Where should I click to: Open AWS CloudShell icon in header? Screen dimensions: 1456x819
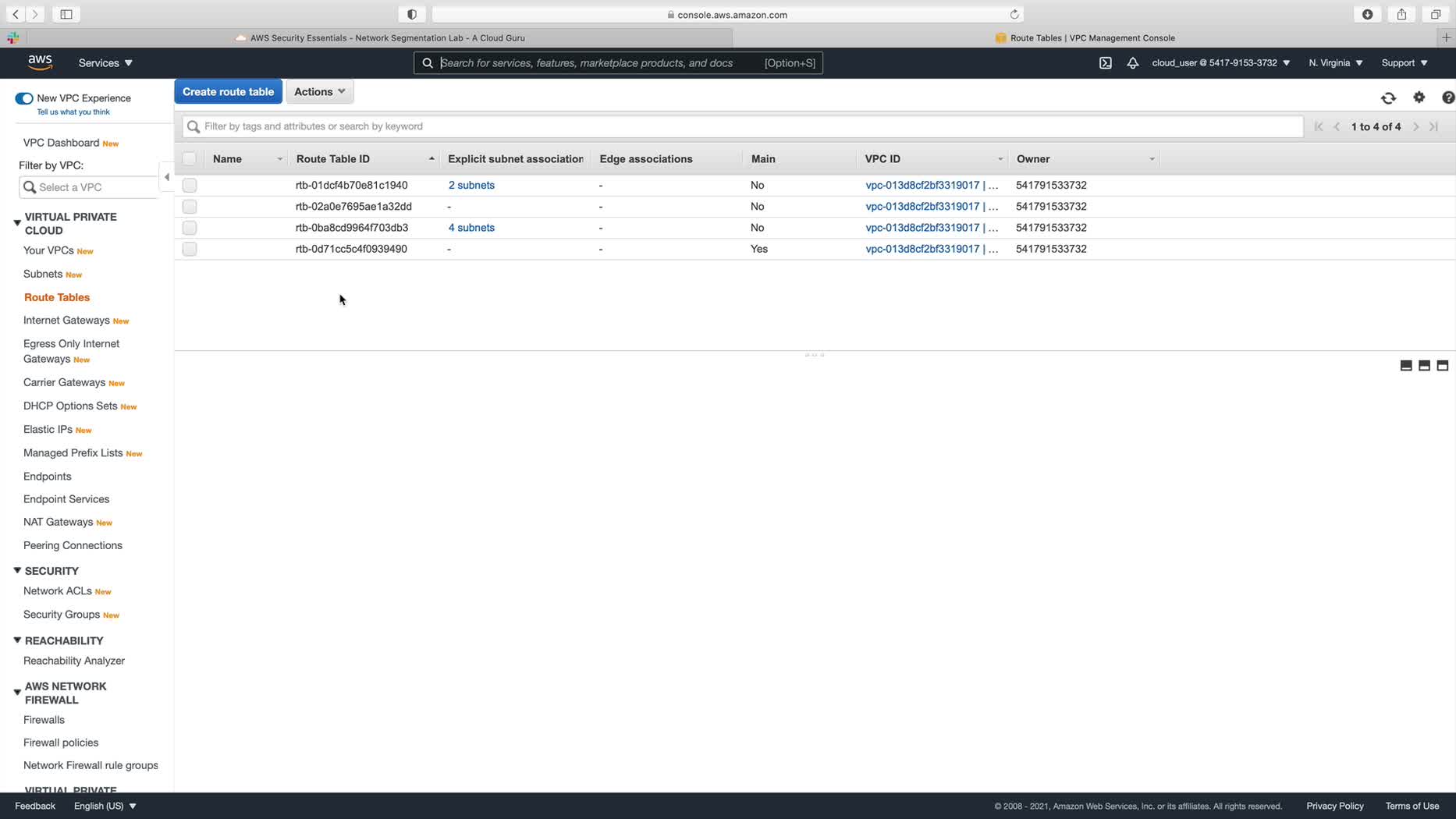click(x=1106, y=63)
